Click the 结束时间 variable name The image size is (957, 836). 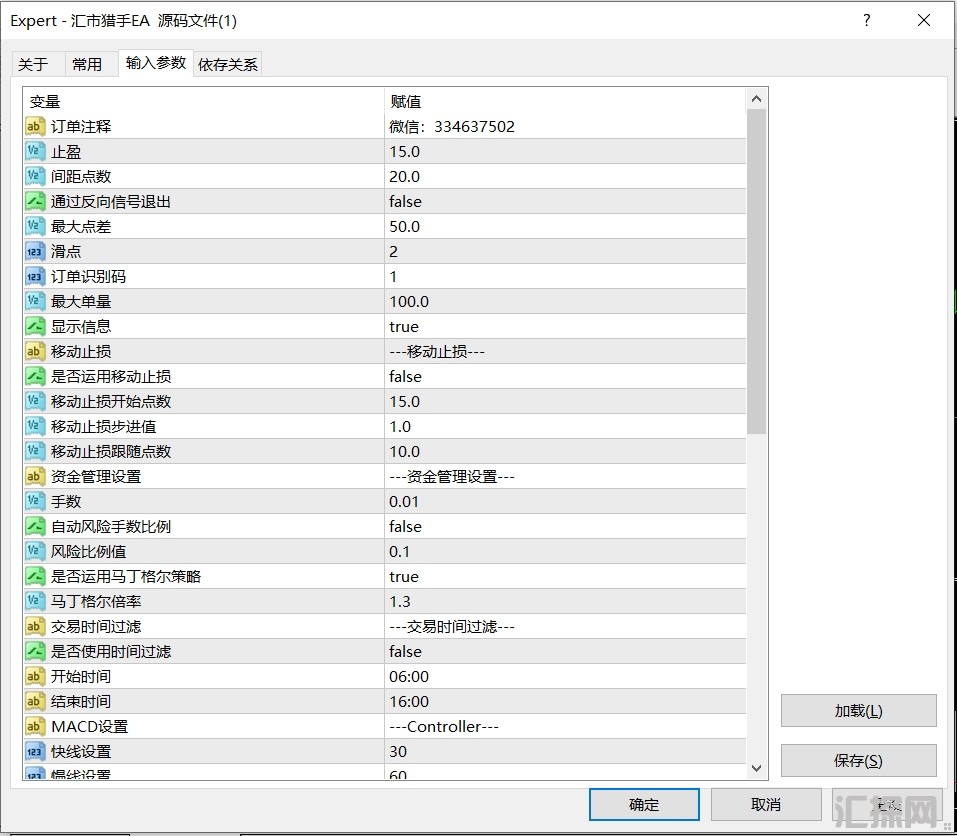coord(81,702)
